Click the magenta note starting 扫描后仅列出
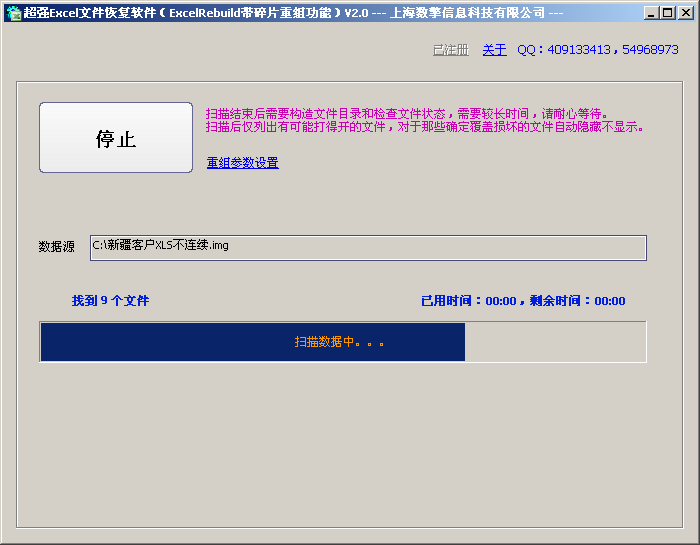This screenshot has width=700, height=545. (x=425, y=127)
